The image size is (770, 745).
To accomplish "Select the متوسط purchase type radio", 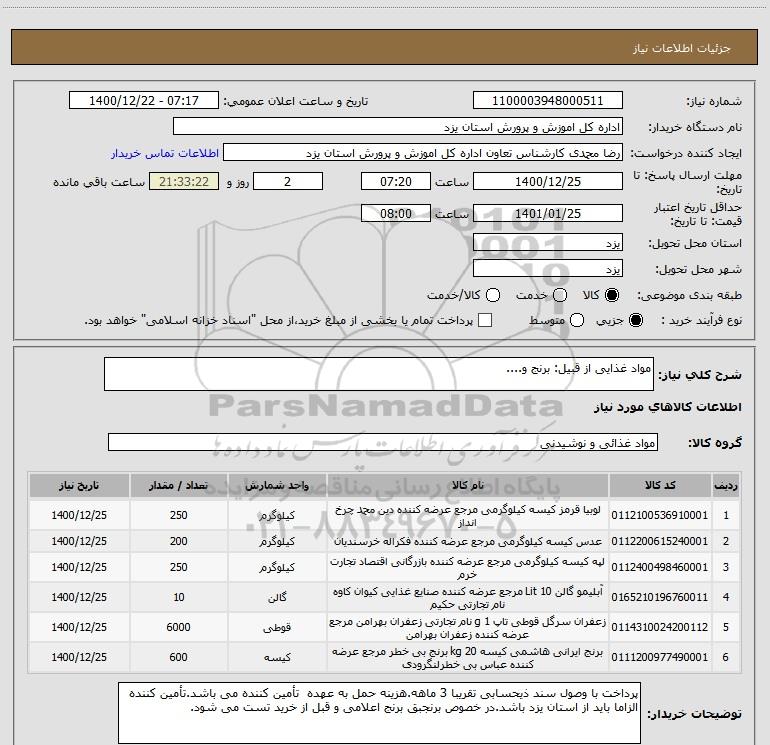I will 577,320.
